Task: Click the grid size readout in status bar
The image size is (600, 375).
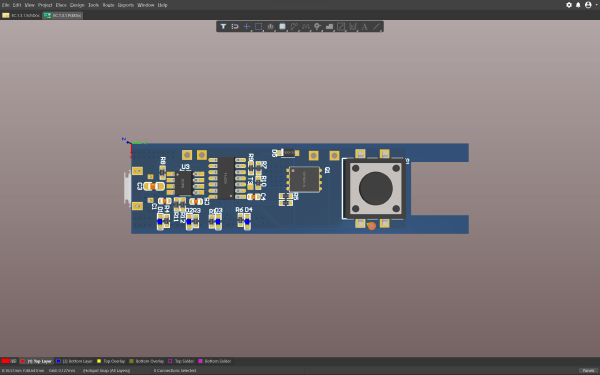Action: tap(62, 370)
